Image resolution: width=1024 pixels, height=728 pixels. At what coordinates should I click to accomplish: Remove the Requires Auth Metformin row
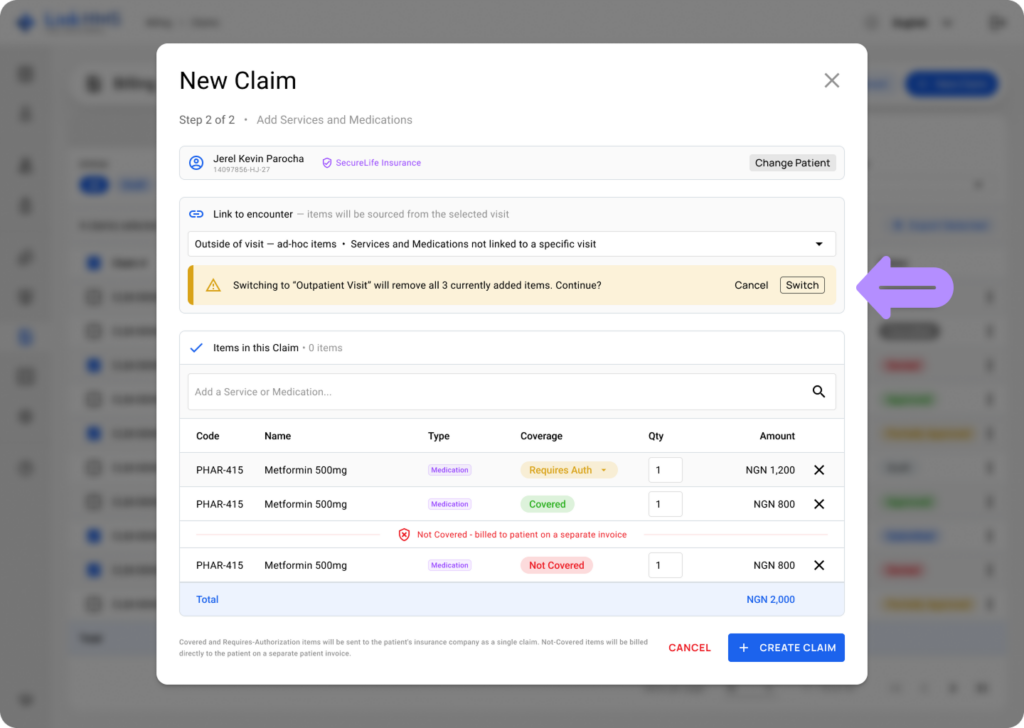[x=819, y=469]
